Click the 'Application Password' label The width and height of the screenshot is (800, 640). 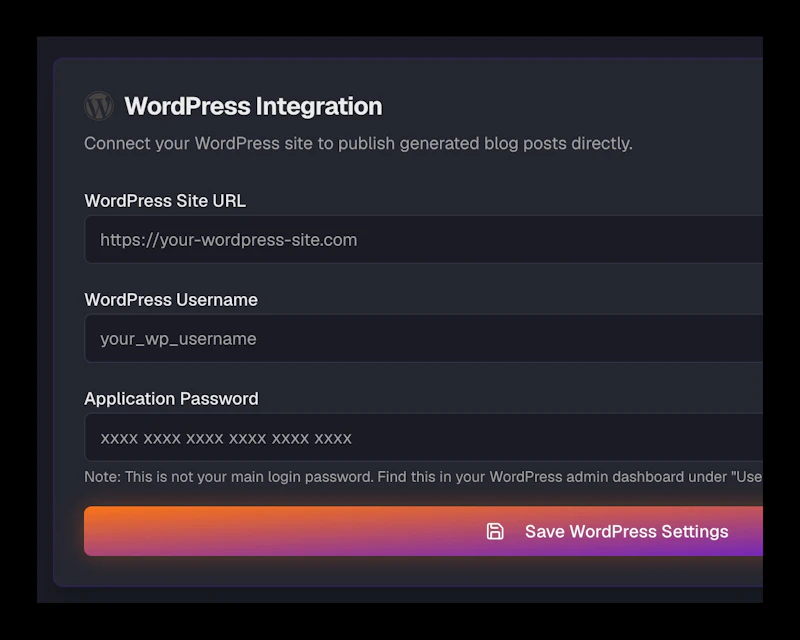tap(171, 399)
